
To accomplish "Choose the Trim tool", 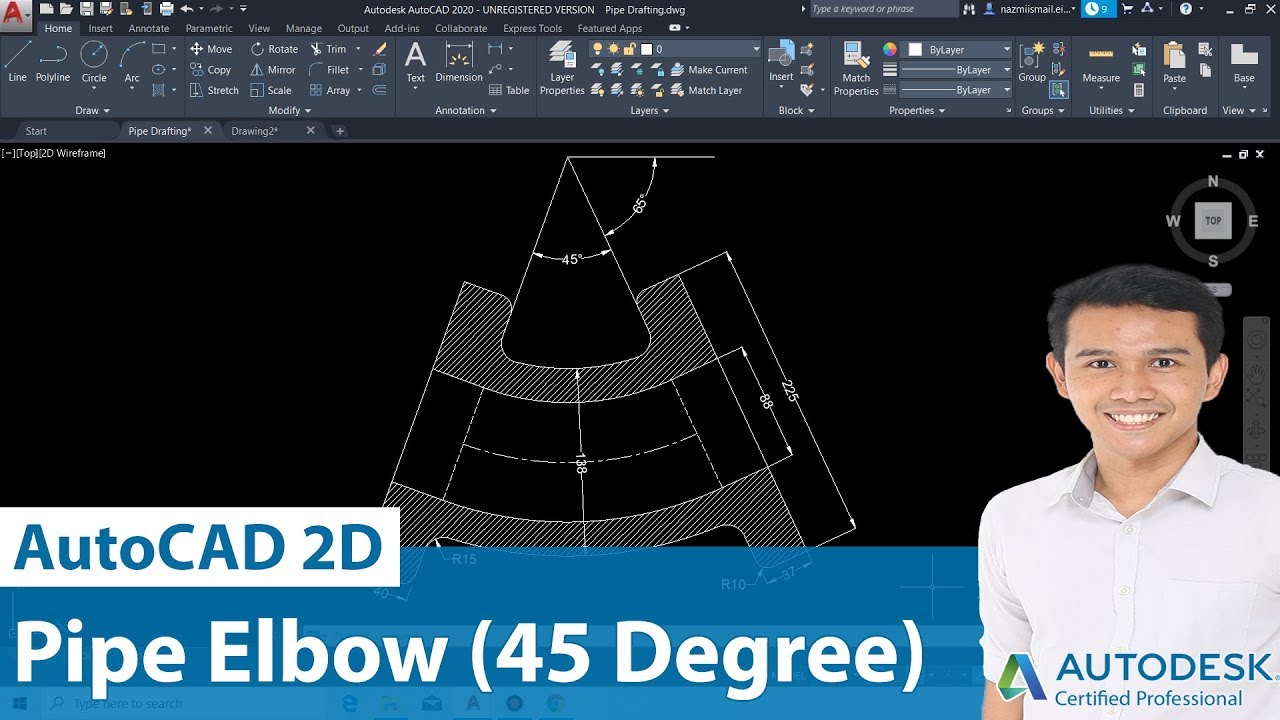I will coord(329,49).
